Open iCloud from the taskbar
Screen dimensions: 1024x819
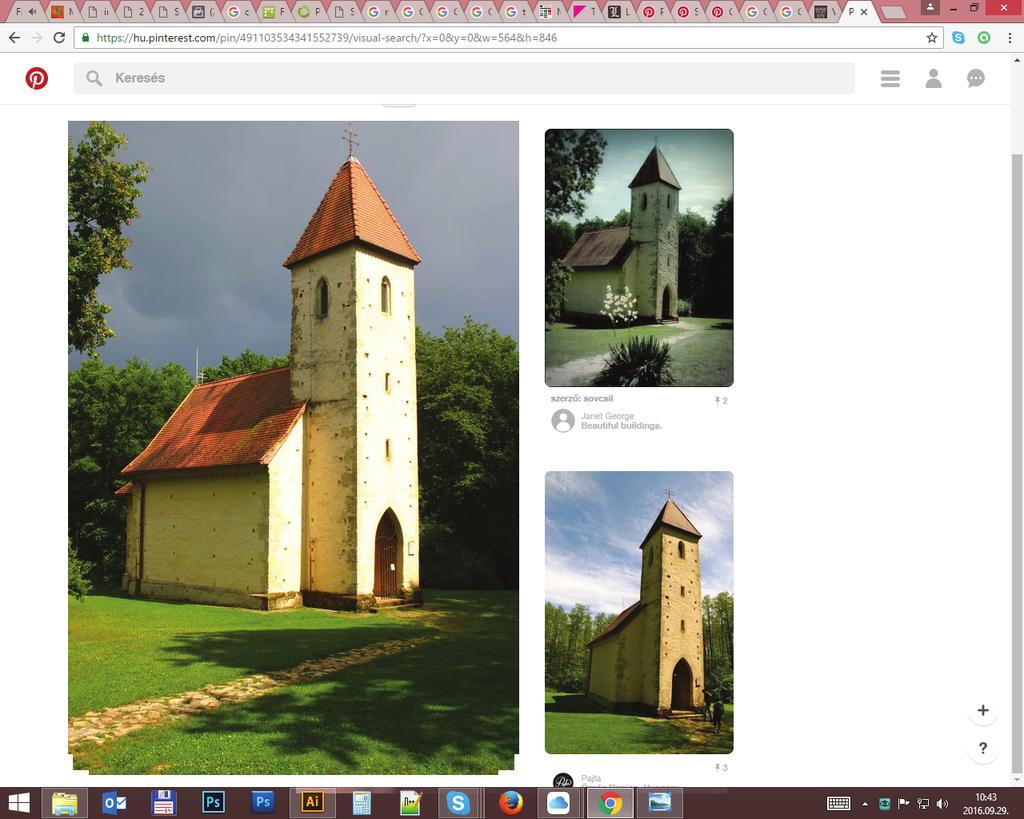pyautogui.click(x=558, y=803)
